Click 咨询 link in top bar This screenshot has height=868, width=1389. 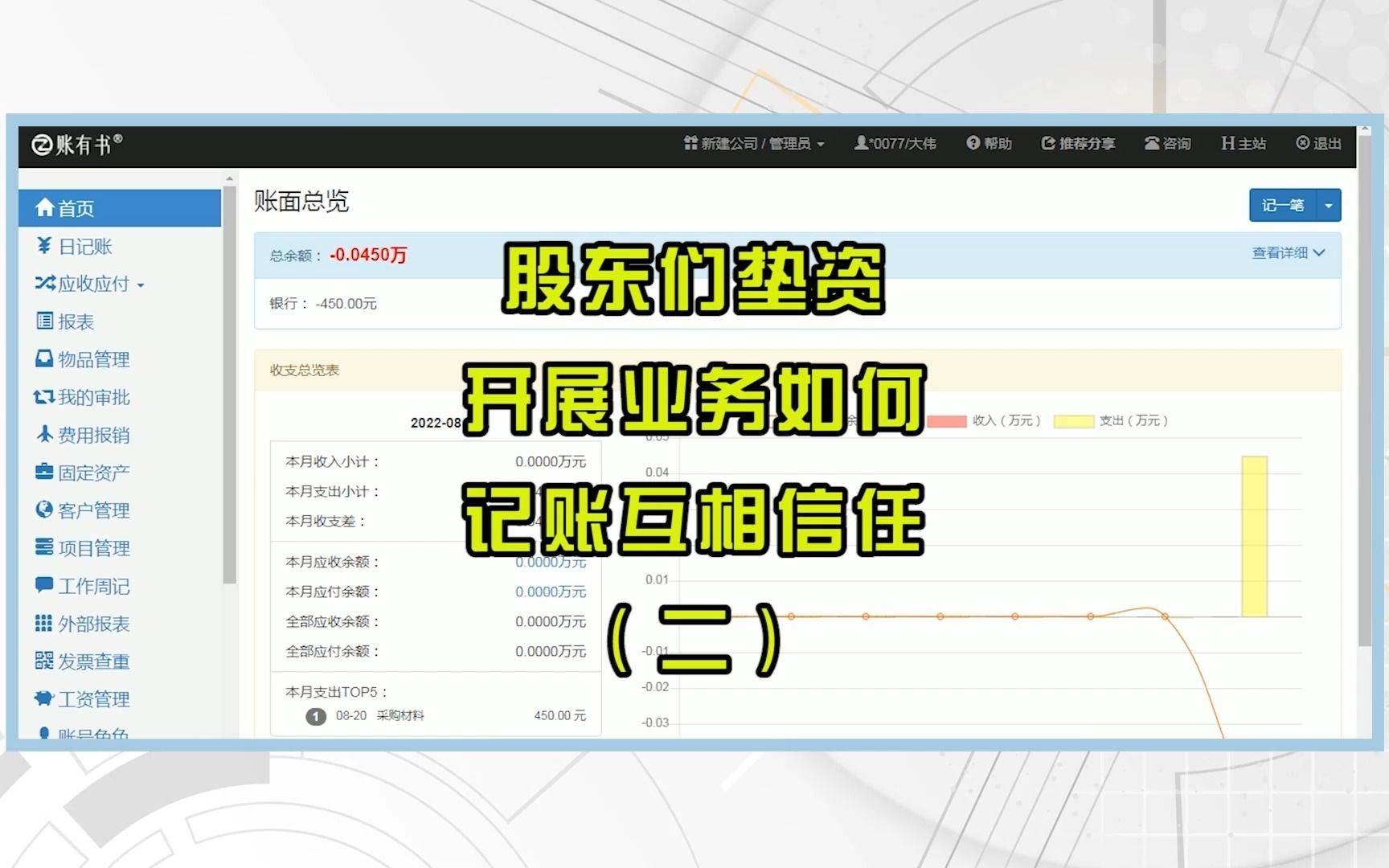point(1168,144)
